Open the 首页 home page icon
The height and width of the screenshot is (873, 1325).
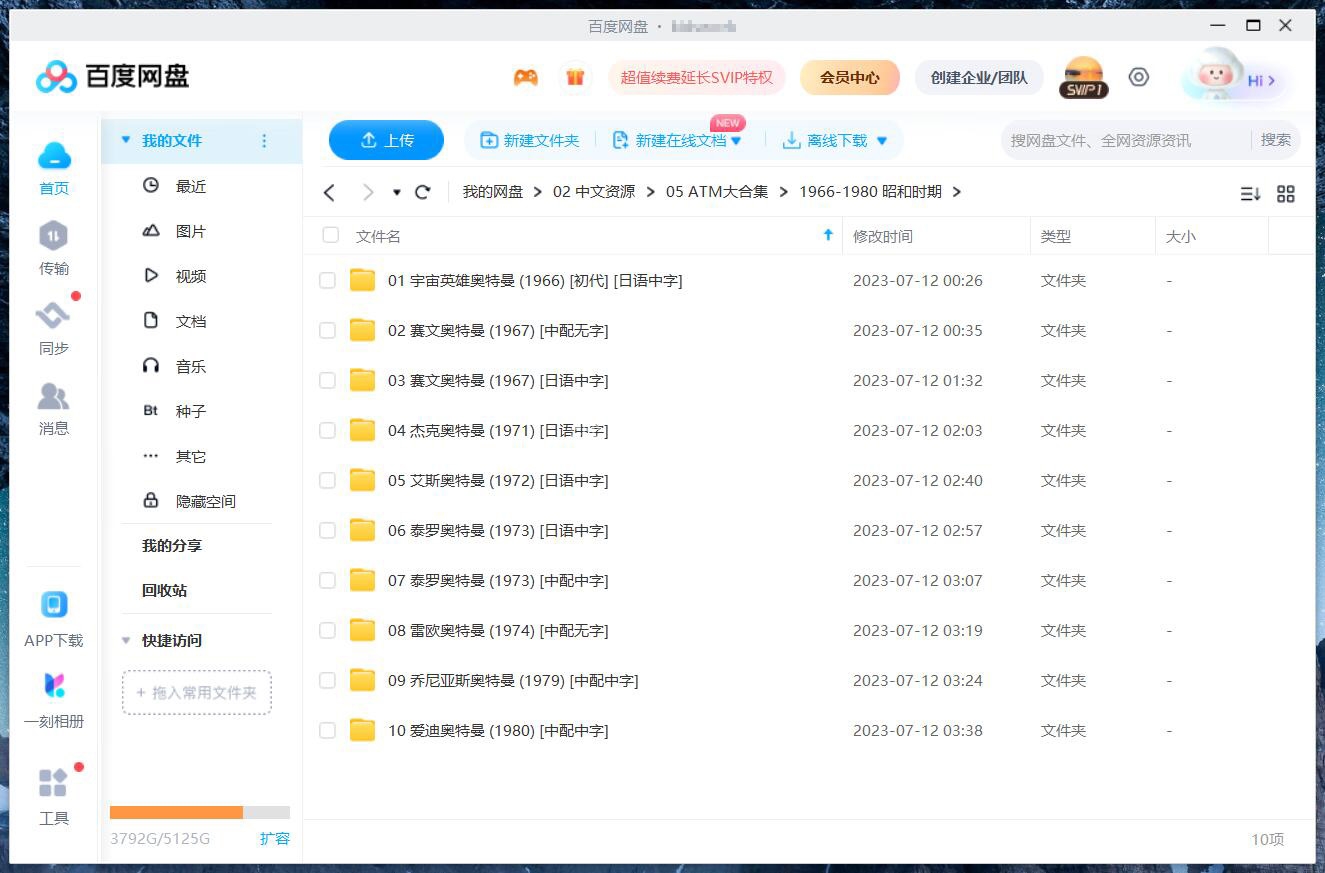[x=54, y=157]
